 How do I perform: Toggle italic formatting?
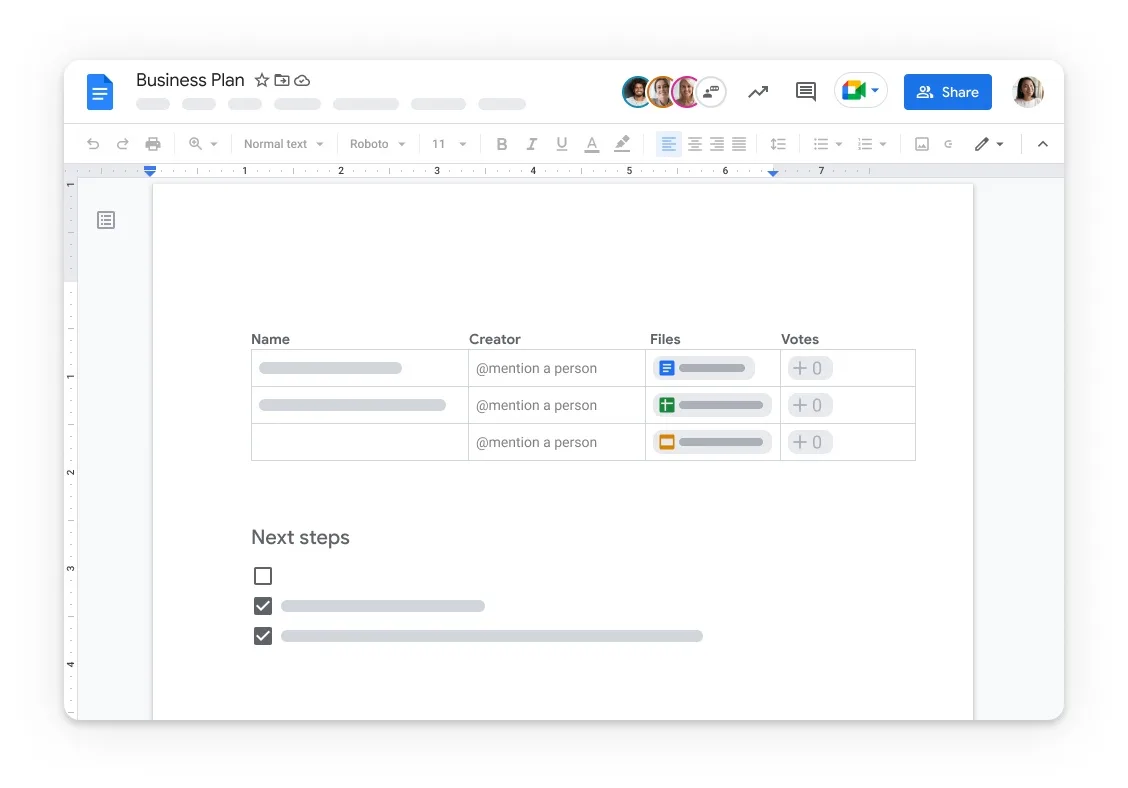pos(532,144)
